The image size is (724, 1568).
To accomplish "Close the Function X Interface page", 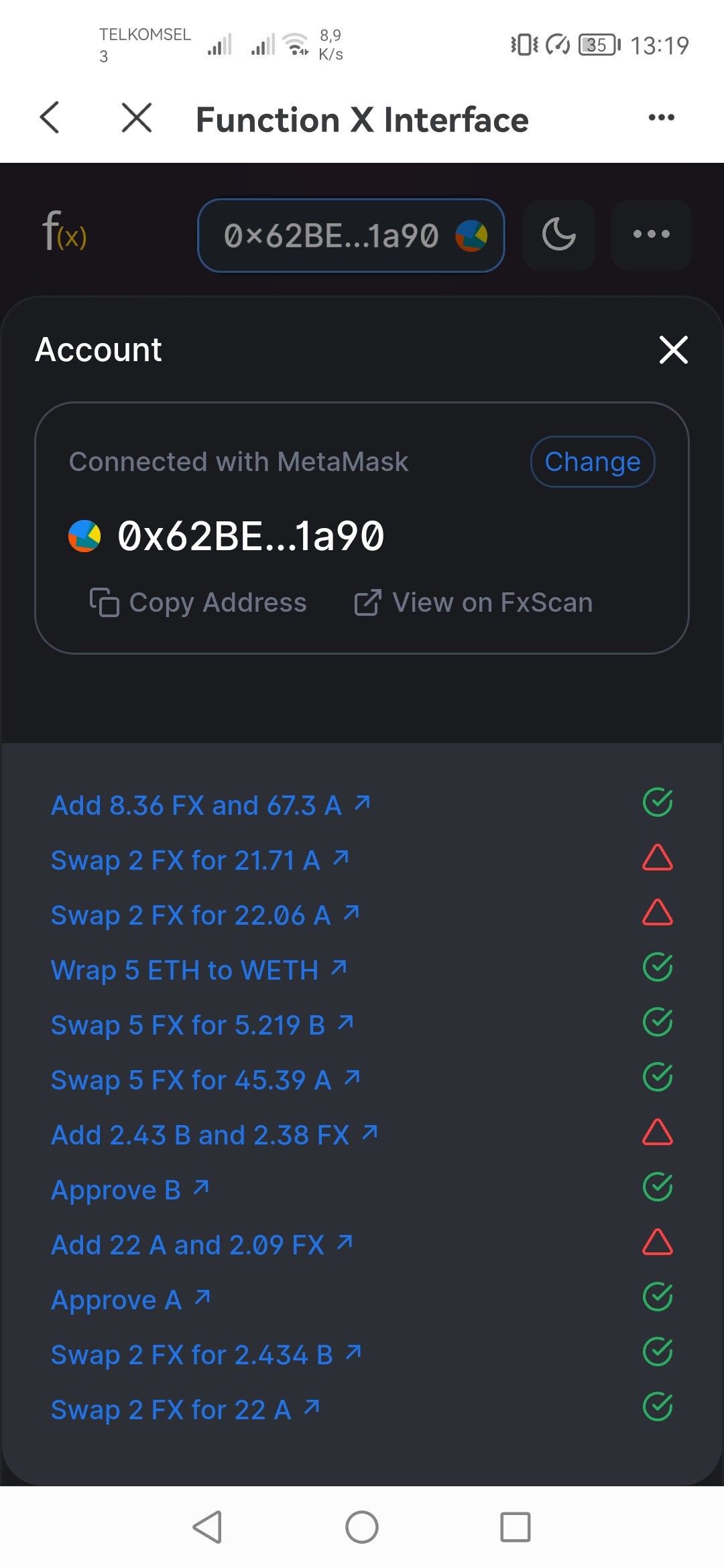I will [x=137, y=118].
